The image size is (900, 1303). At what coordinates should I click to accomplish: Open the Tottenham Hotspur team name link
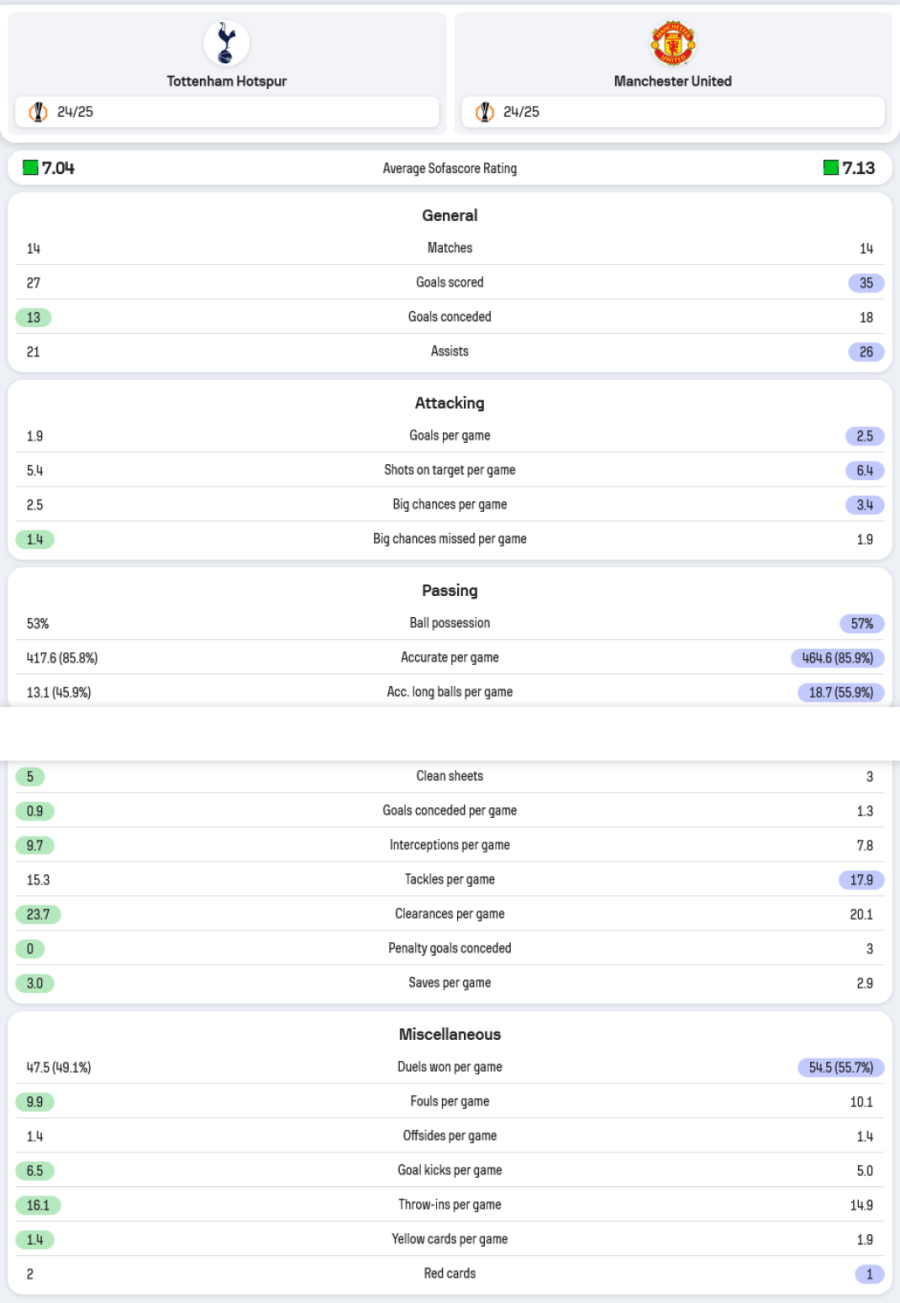226,81
